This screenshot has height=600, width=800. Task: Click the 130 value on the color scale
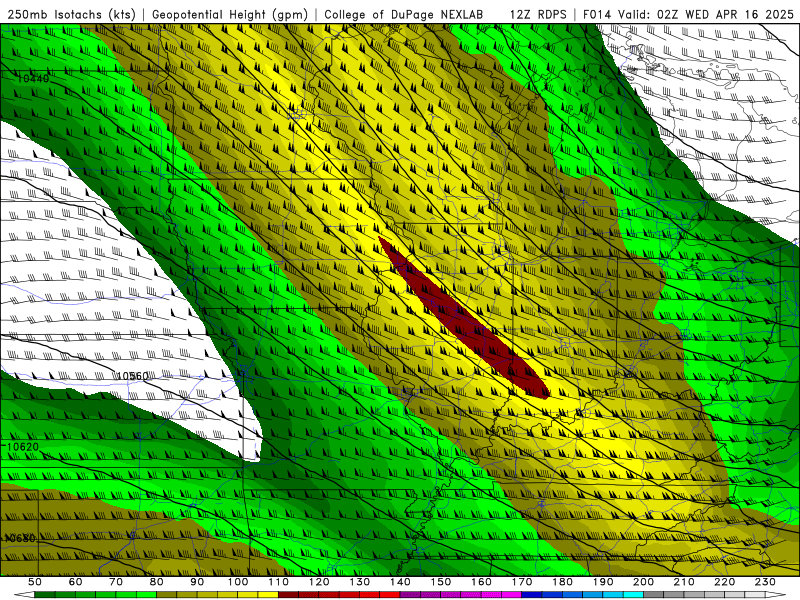(360, 582)
